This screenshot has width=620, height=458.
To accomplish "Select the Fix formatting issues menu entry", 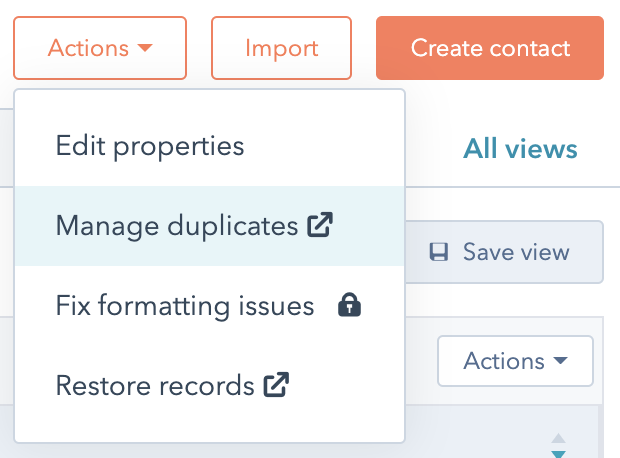I will click(x=185, y=306).
